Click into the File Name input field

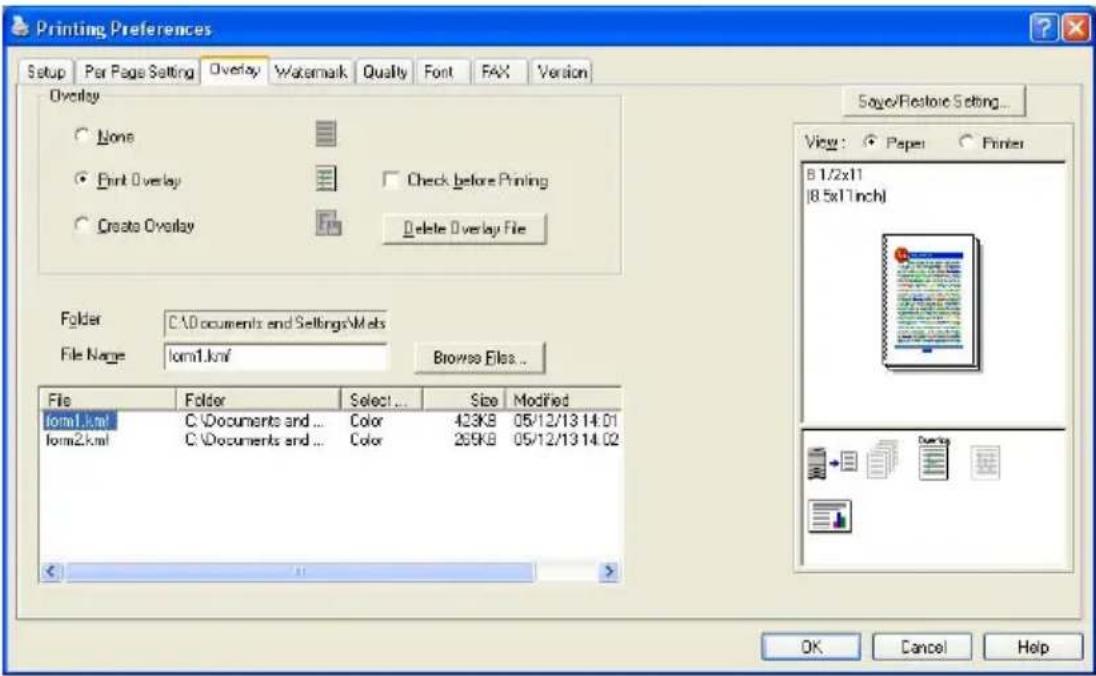click(x=275, y=357)
